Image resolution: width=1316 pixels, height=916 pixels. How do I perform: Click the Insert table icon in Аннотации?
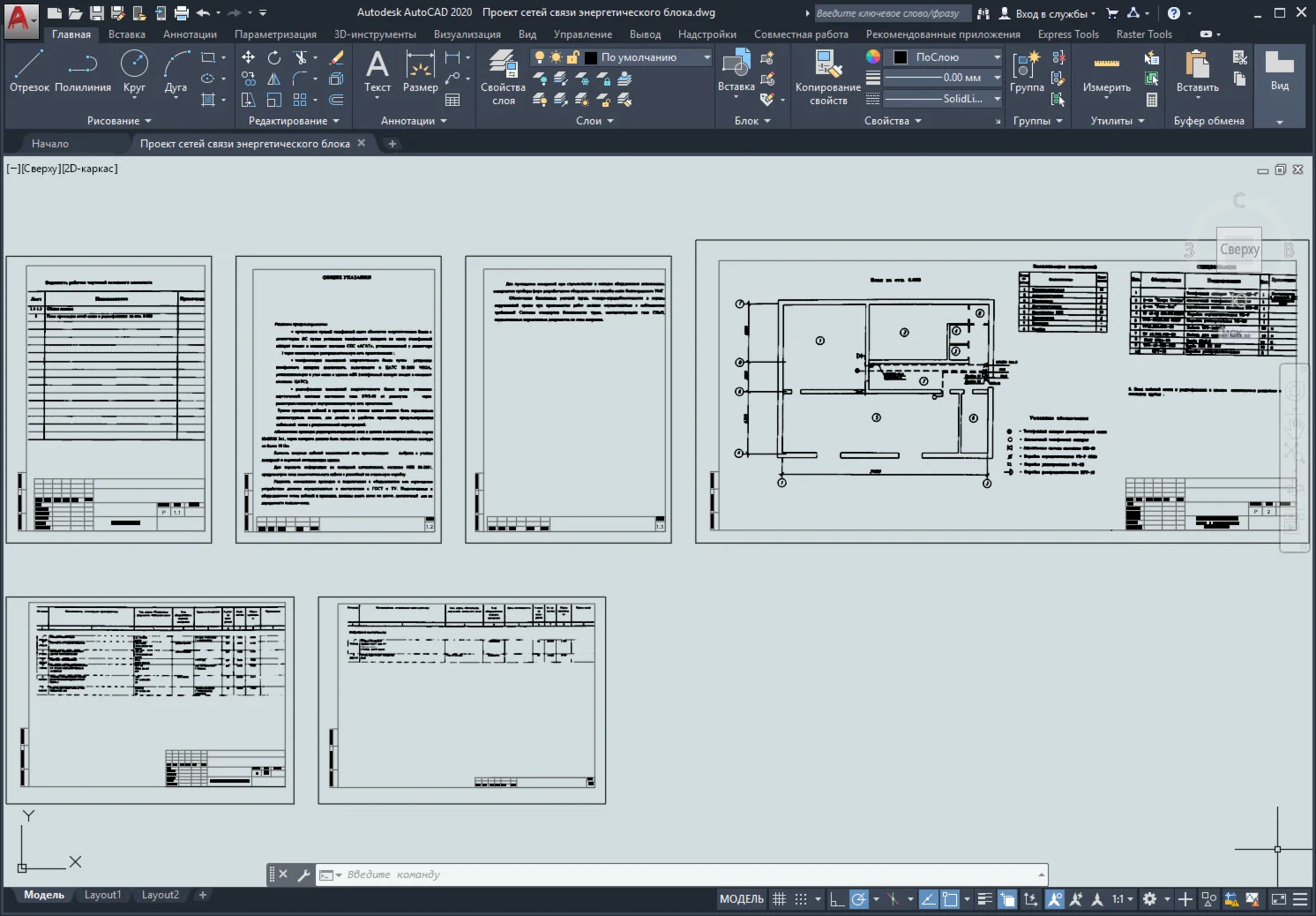point(452,100)
